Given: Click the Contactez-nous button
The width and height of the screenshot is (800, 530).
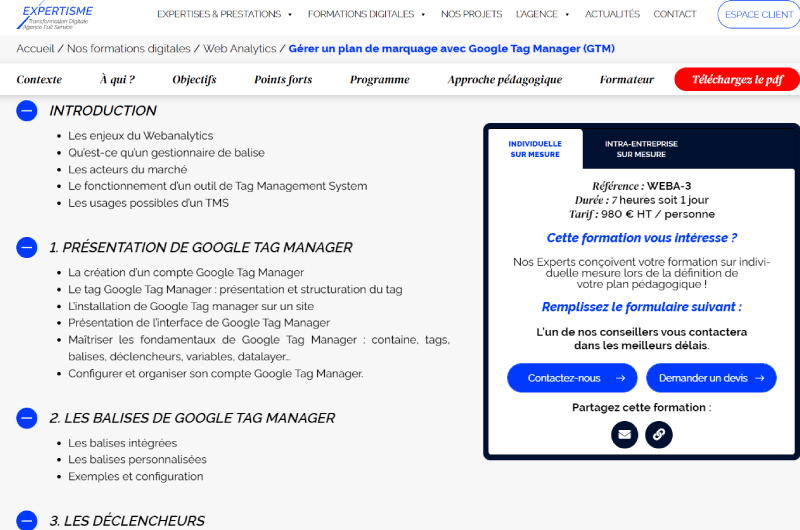Looking at the screenshot, I should (572, 378).
